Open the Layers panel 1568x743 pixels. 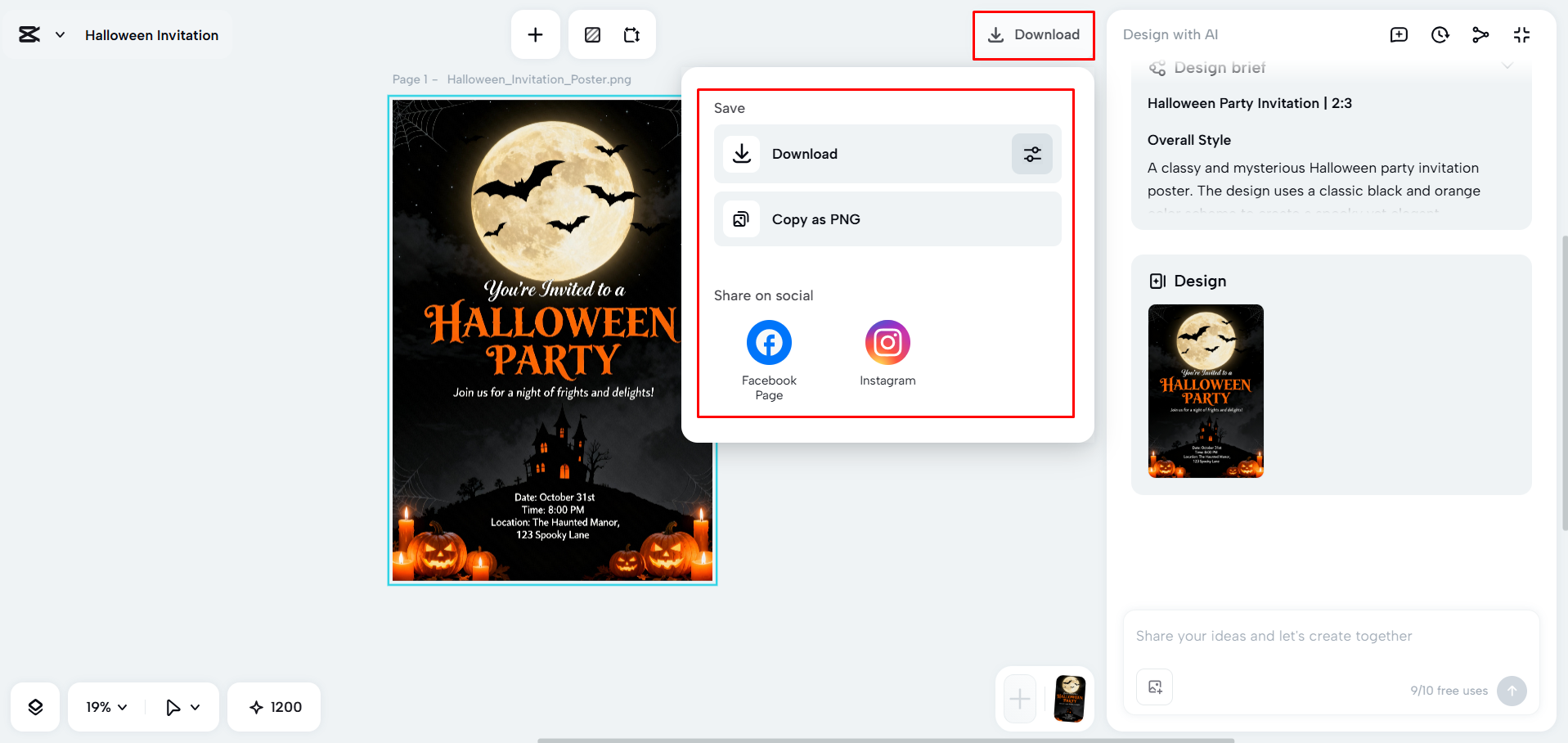(35, 706)
